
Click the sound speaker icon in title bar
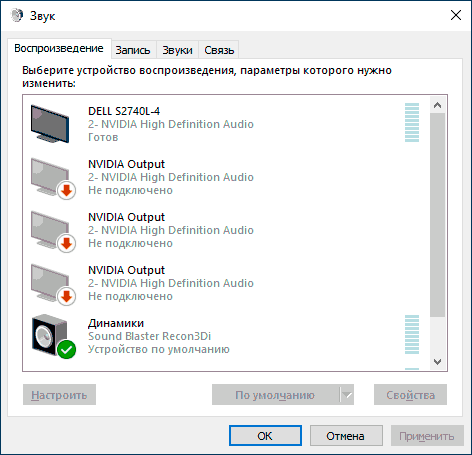coord(17,15)
